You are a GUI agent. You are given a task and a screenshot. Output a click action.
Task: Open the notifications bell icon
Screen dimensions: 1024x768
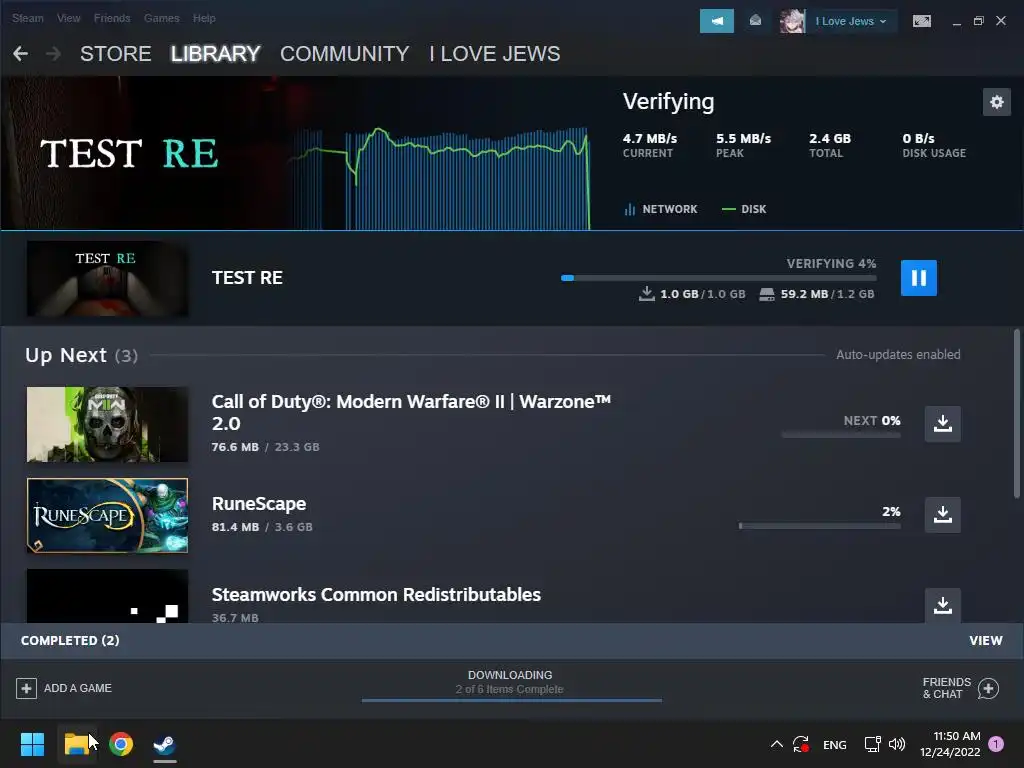coord(755,21)
